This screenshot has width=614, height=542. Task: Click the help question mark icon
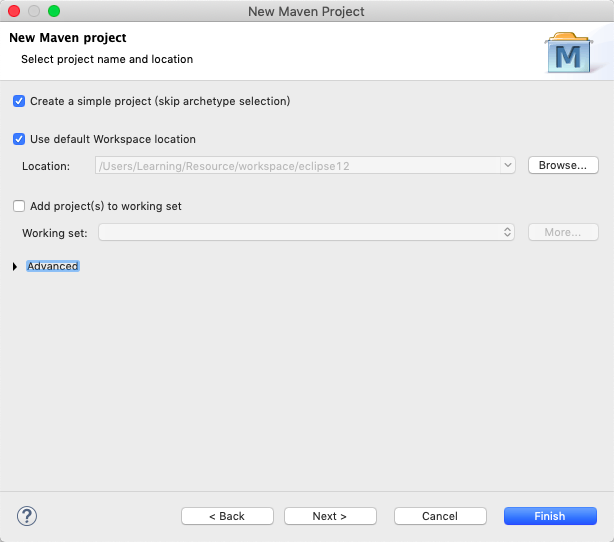pos(27,516)
